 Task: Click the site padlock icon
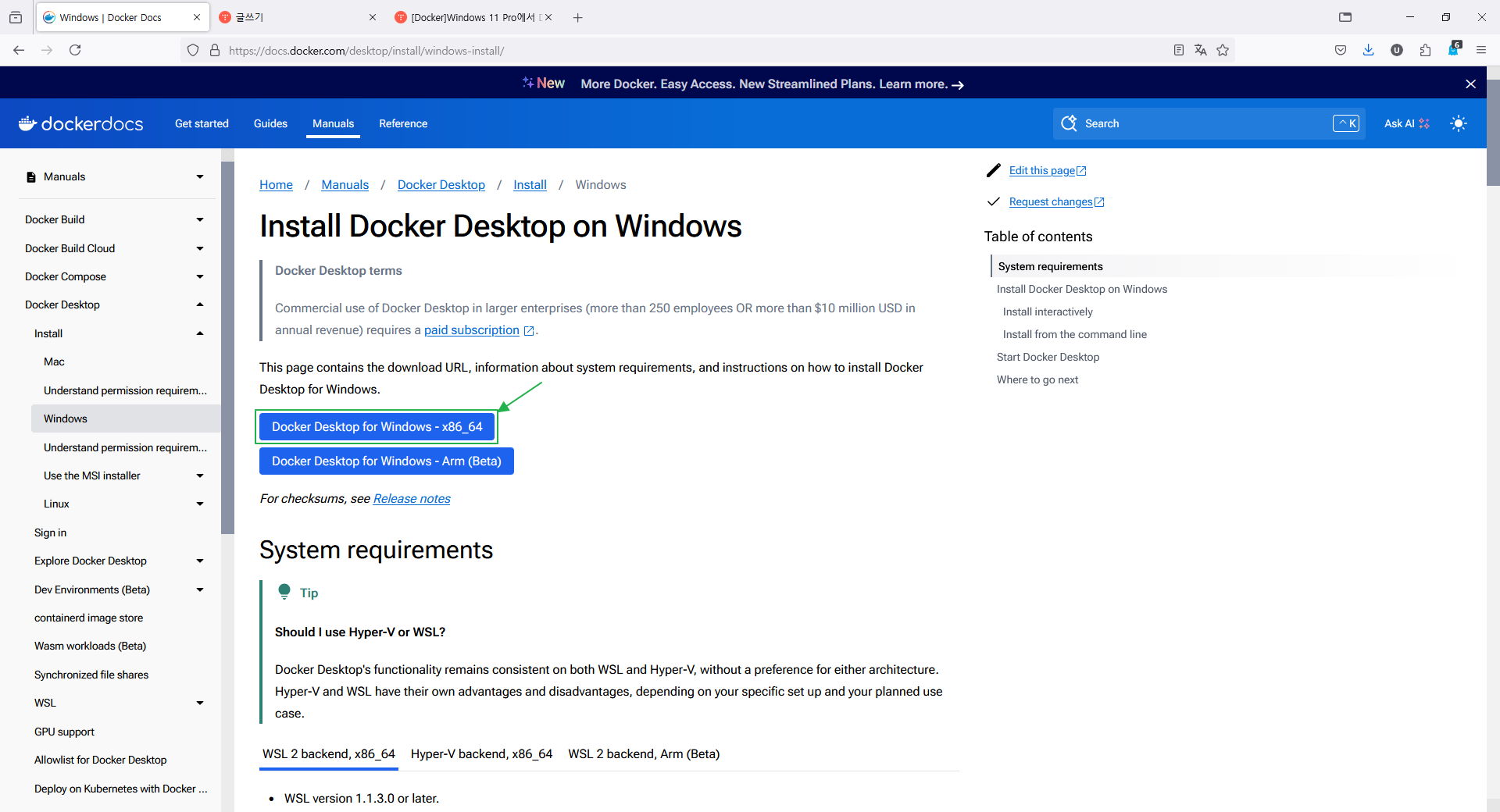coord(215,50)
